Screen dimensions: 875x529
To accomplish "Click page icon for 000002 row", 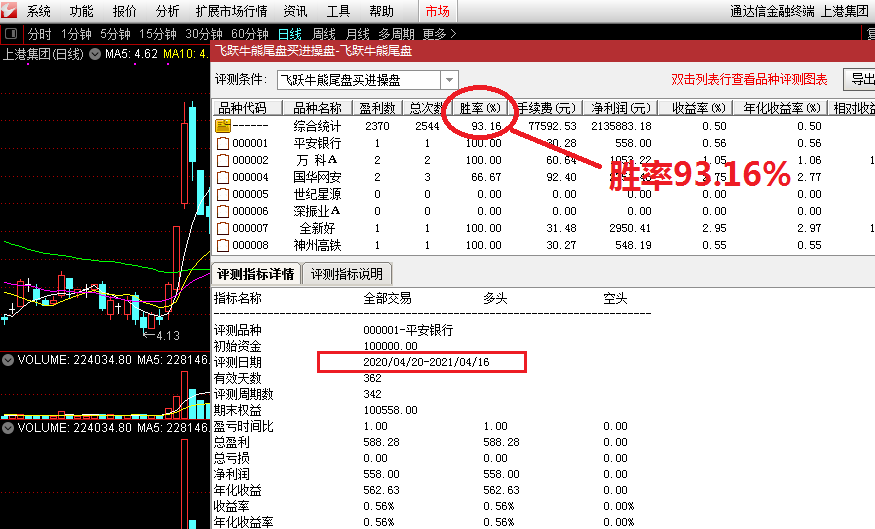I will coord(223,161).
